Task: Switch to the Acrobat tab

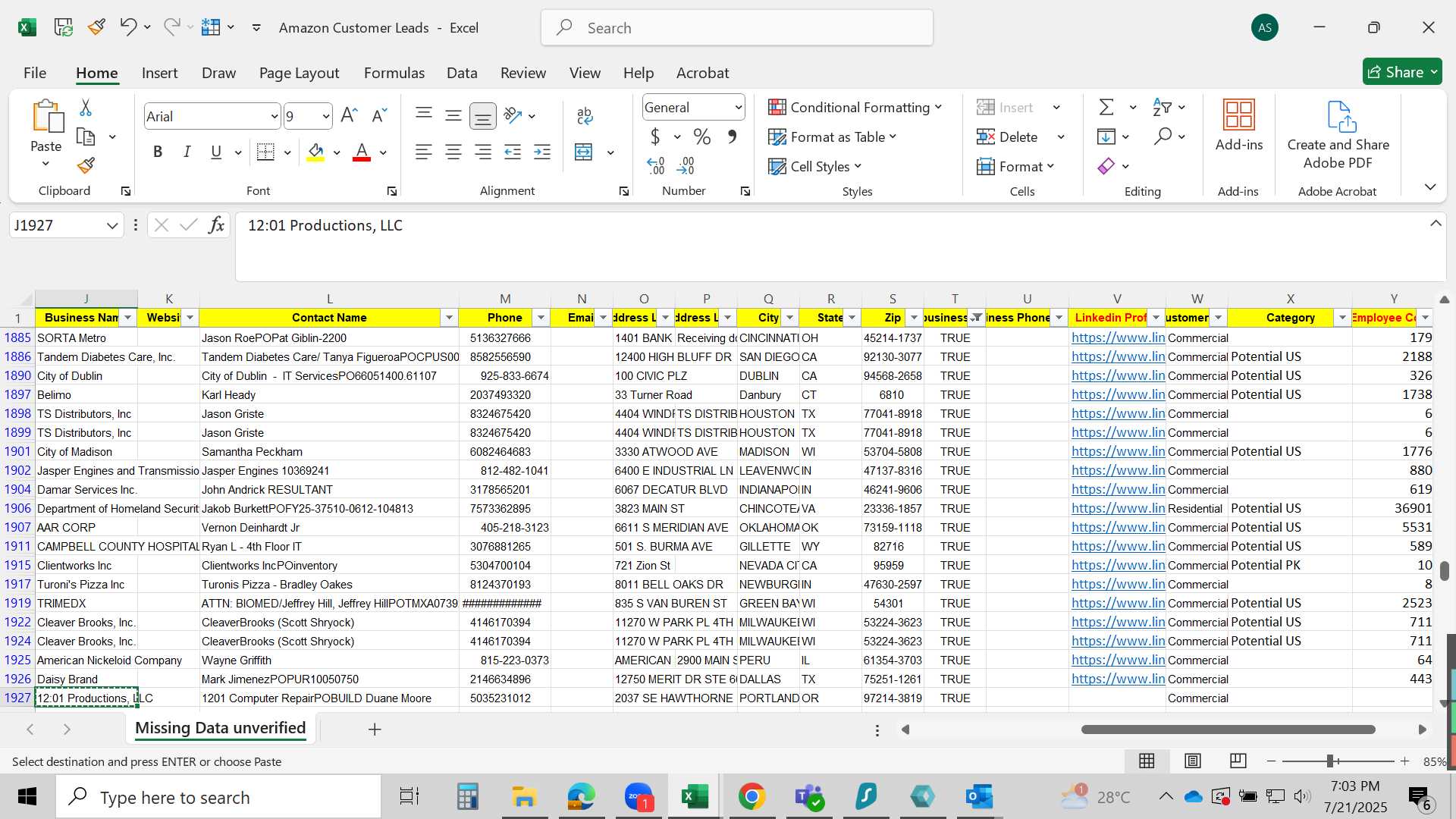Action: (x=702, y=73)
